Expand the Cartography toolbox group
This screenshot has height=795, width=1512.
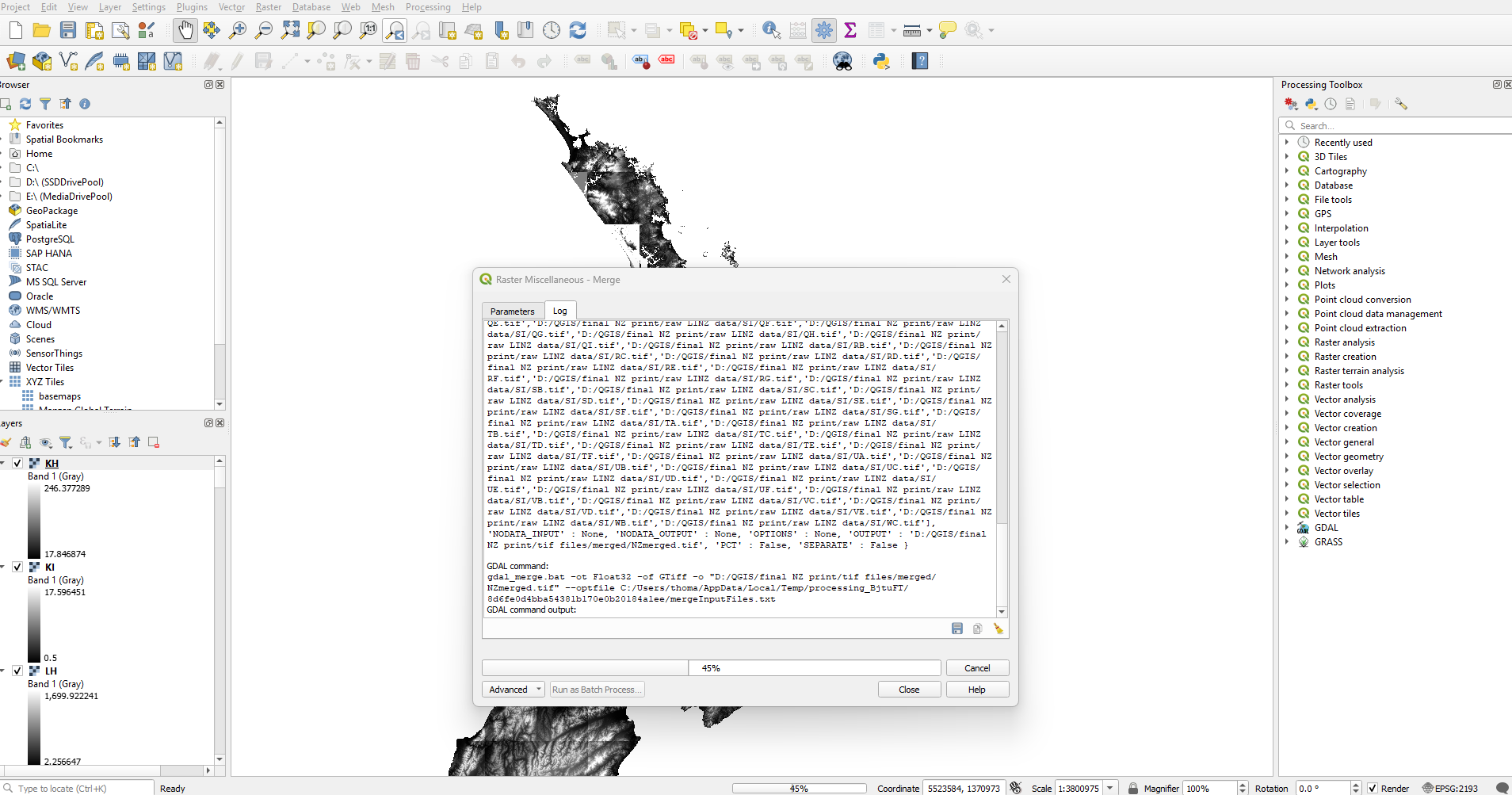pyautogui.click(x=1287, y=171)
